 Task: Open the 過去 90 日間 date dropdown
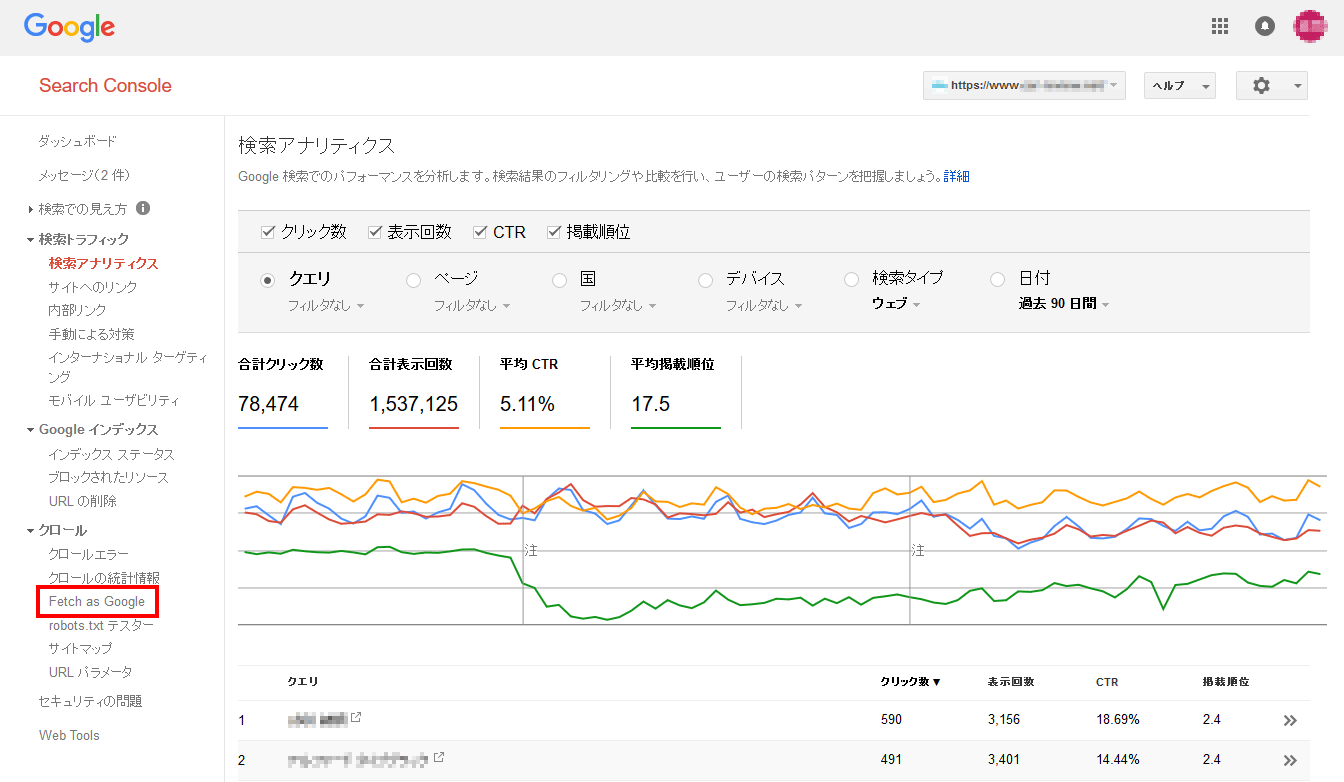(1064, 304)
